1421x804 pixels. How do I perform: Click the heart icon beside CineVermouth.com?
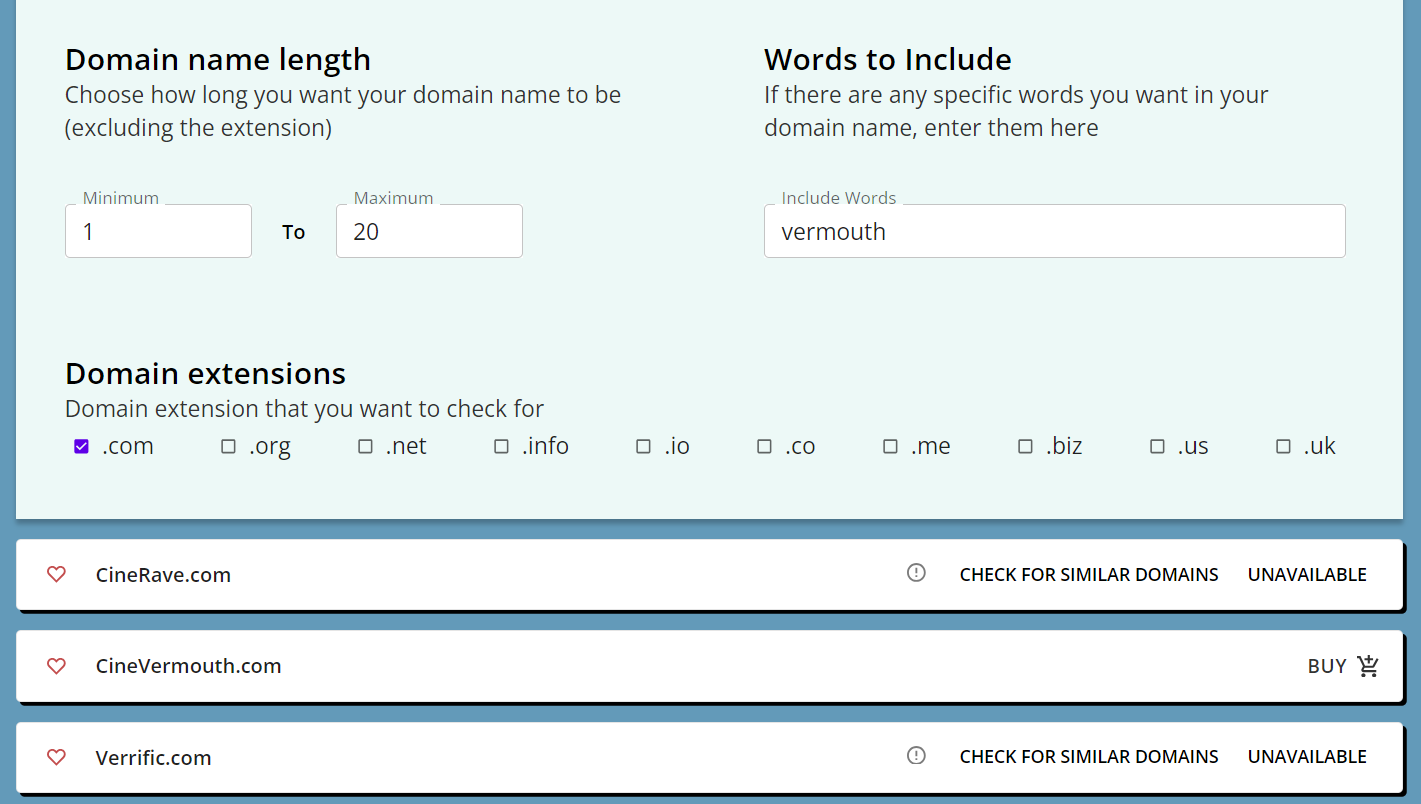pyautogui.click(x=57, y=666)
